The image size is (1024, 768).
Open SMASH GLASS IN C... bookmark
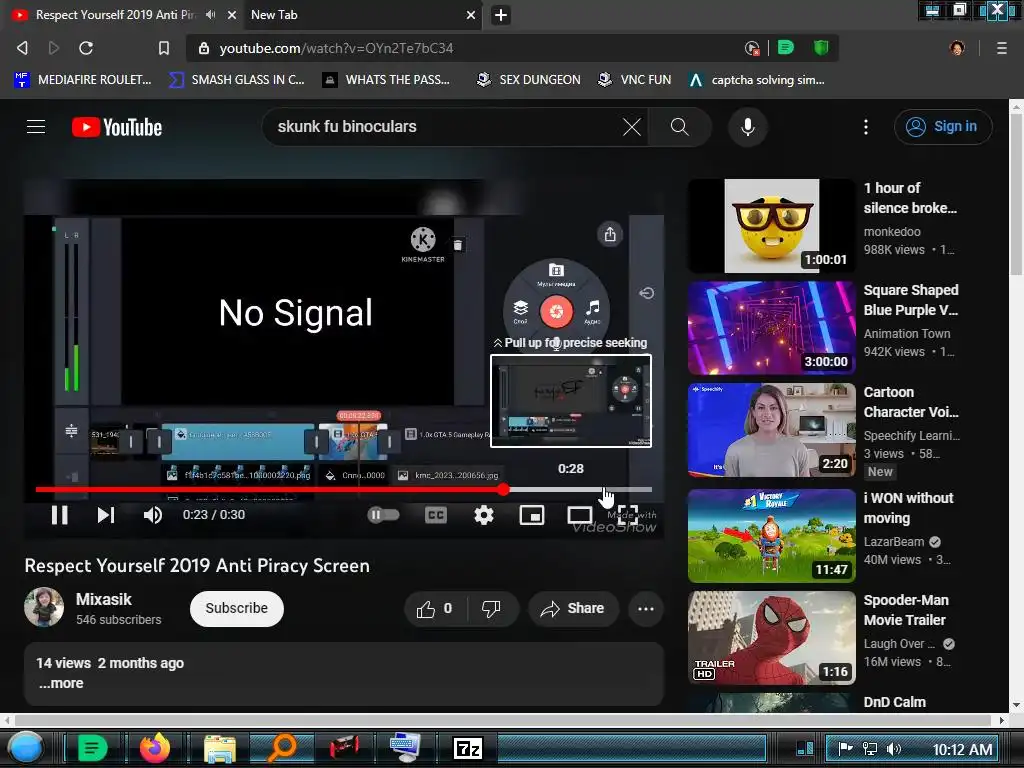(x=237, y=80)
